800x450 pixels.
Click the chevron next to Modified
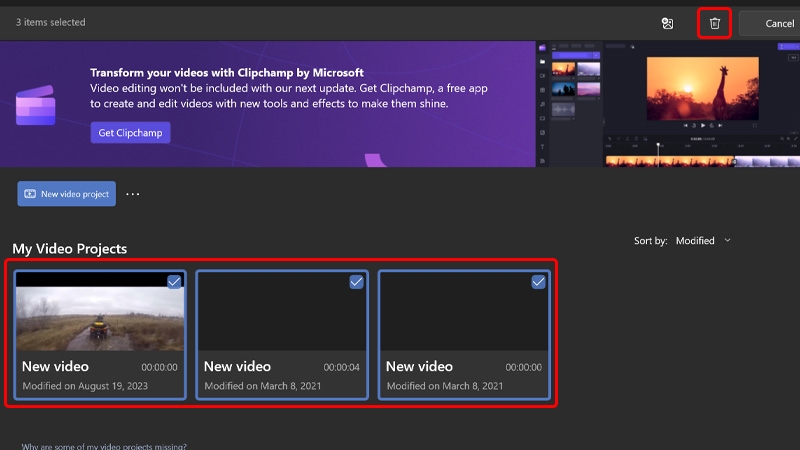[728, 240]
